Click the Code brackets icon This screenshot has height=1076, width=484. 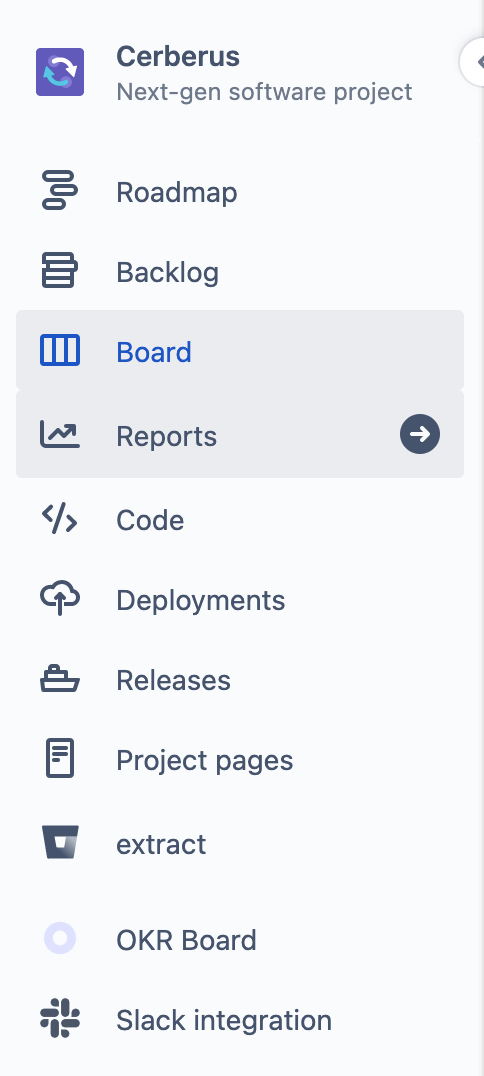point(60,519)
